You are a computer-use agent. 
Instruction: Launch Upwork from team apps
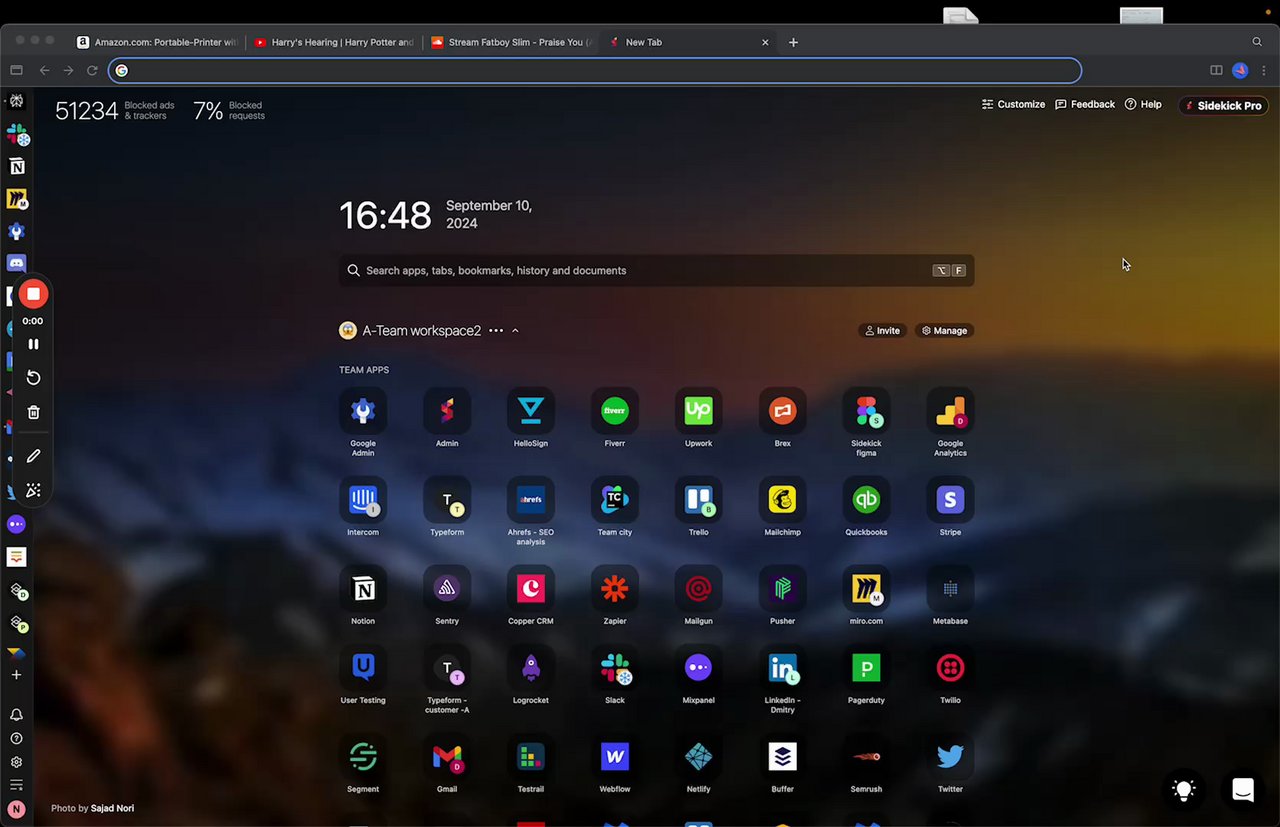point(698,411)
